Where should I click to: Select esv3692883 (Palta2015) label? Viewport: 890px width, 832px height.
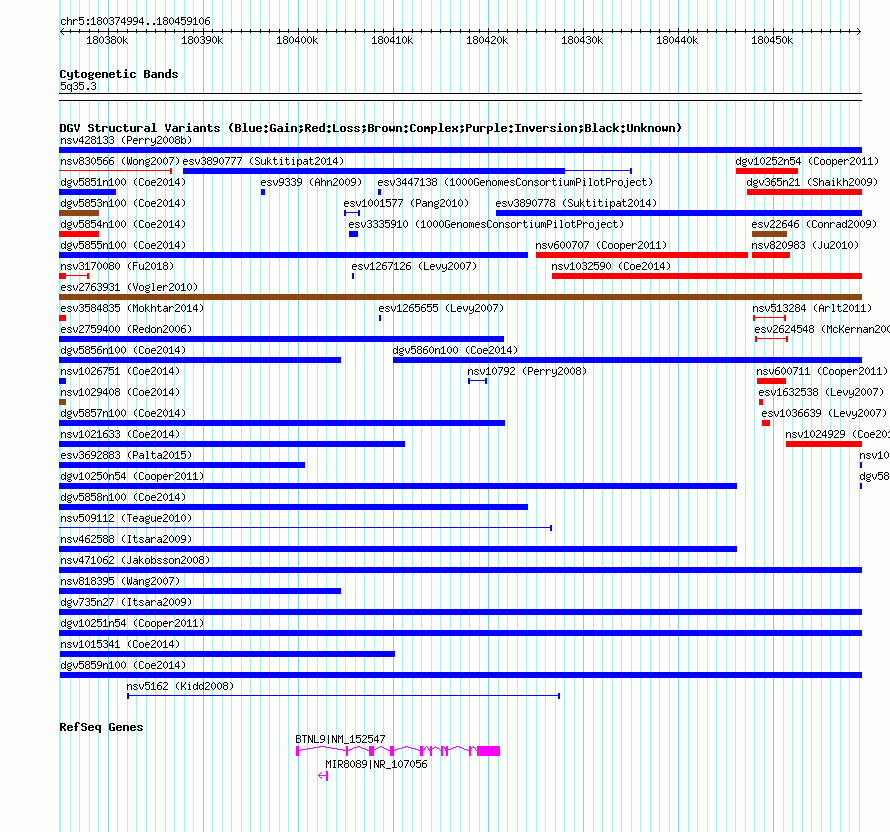coord(126,455)
